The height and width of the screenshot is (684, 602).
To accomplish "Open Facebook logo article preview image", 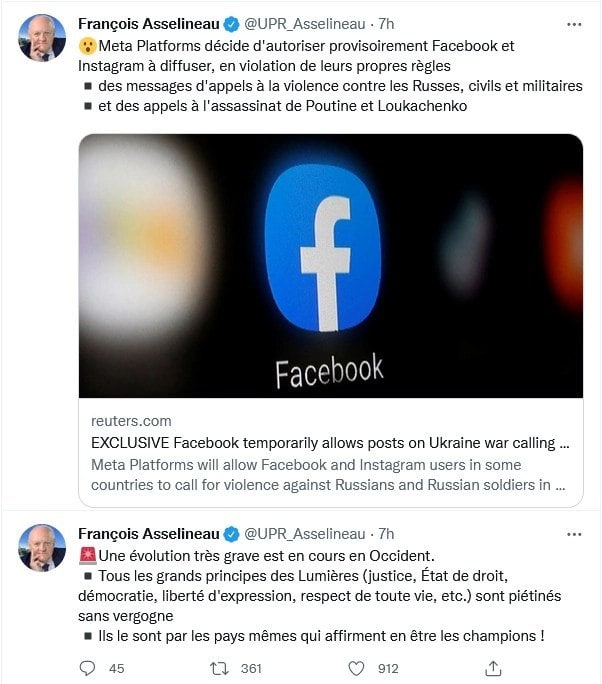I will pyautogui.click(x=330, y=266).
